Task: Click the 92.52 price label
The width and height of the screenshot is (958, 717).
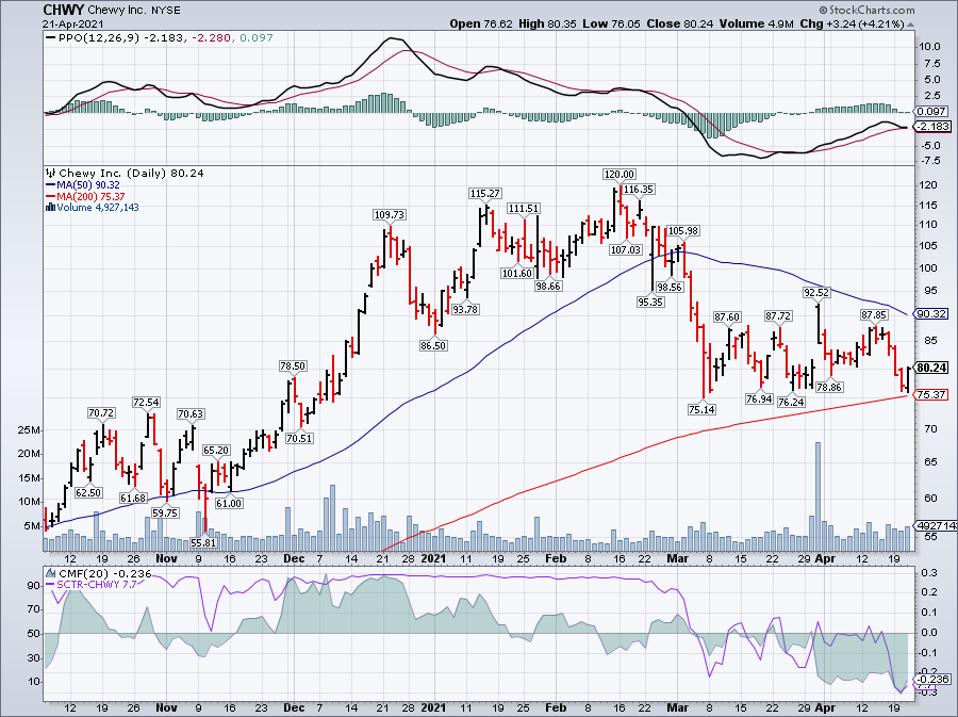Action: pos(816,293)
